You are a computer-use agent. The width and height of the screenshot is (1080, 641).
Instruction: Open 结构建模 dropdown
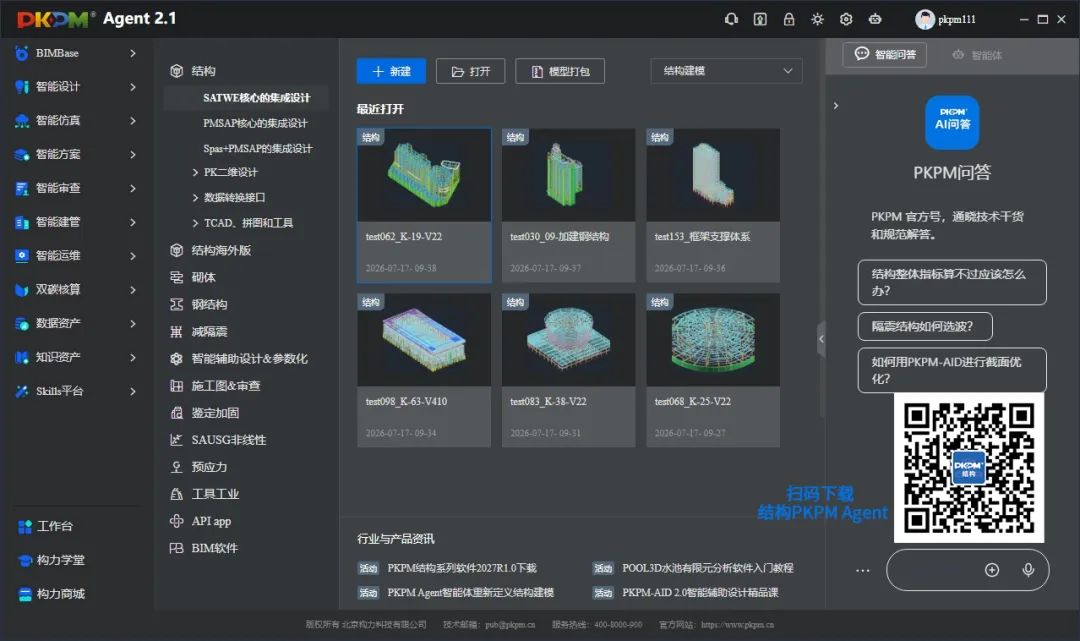coord(726,71)
